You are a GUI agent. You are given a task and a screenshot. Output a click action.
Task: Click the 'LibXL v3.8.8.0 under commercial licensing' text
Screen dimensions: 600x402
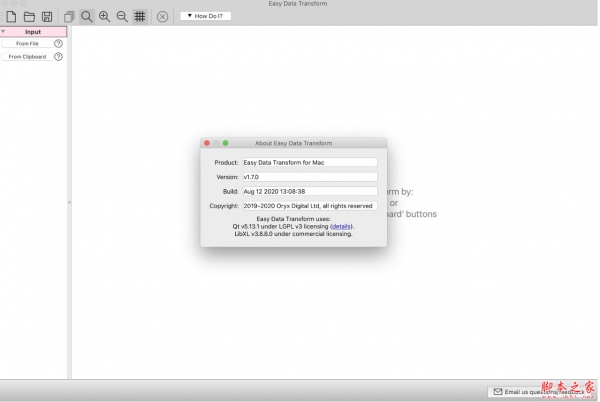coord(293,234)
